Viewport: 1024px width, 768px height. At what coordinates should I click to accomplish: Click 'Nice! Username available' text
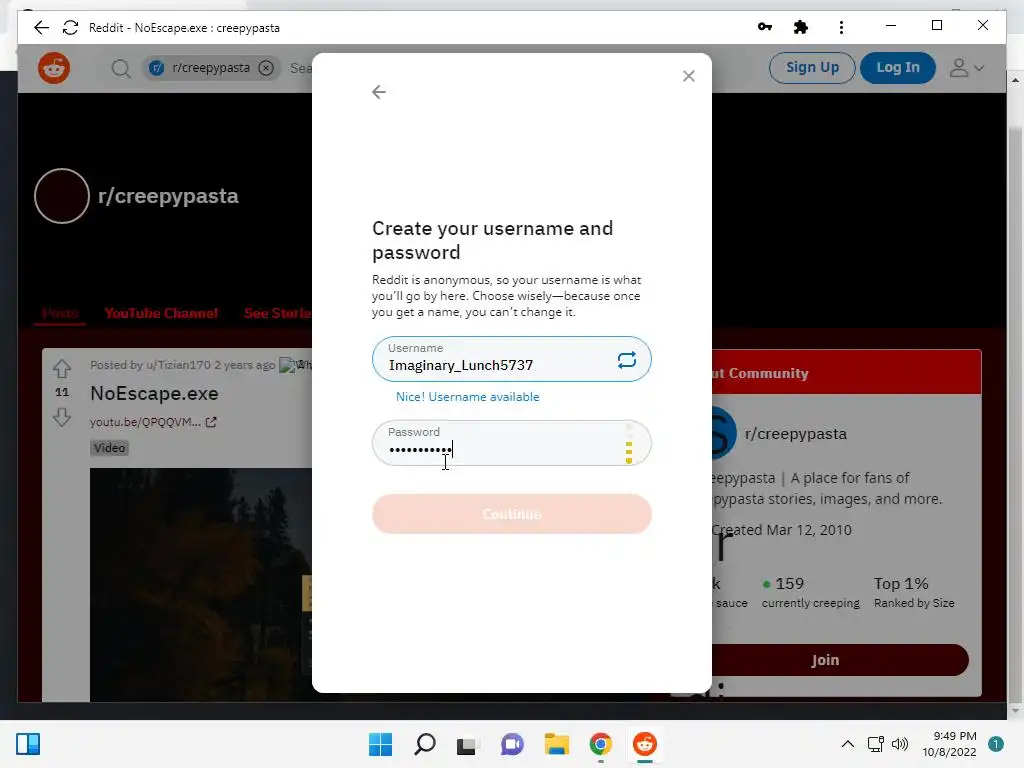coord(468,397)
